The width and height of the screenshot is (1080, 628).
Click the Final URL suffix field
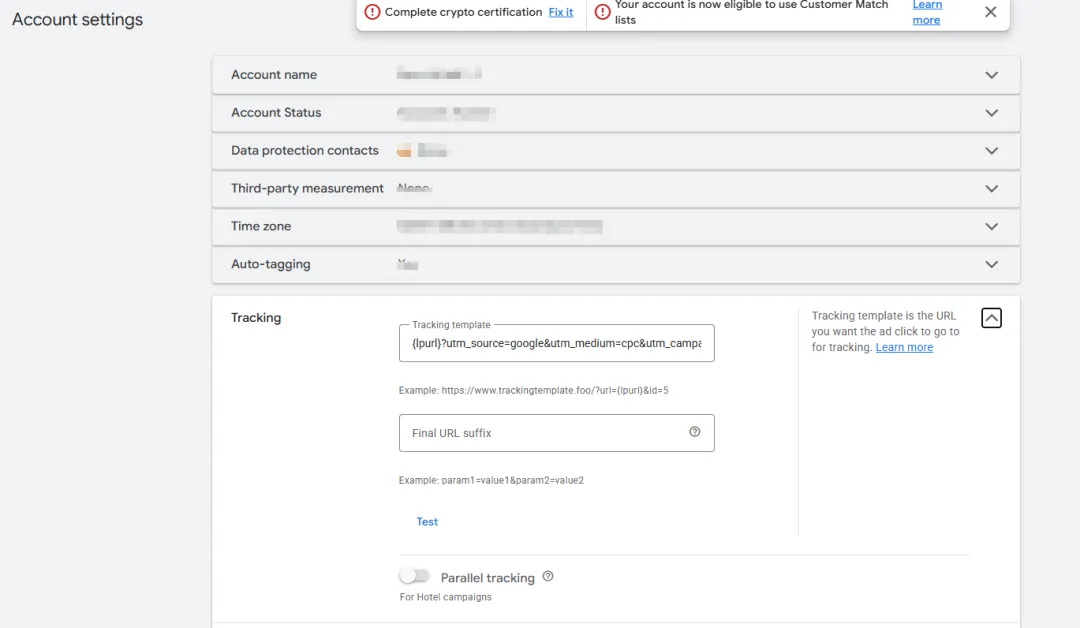click(x=545, y=433)
